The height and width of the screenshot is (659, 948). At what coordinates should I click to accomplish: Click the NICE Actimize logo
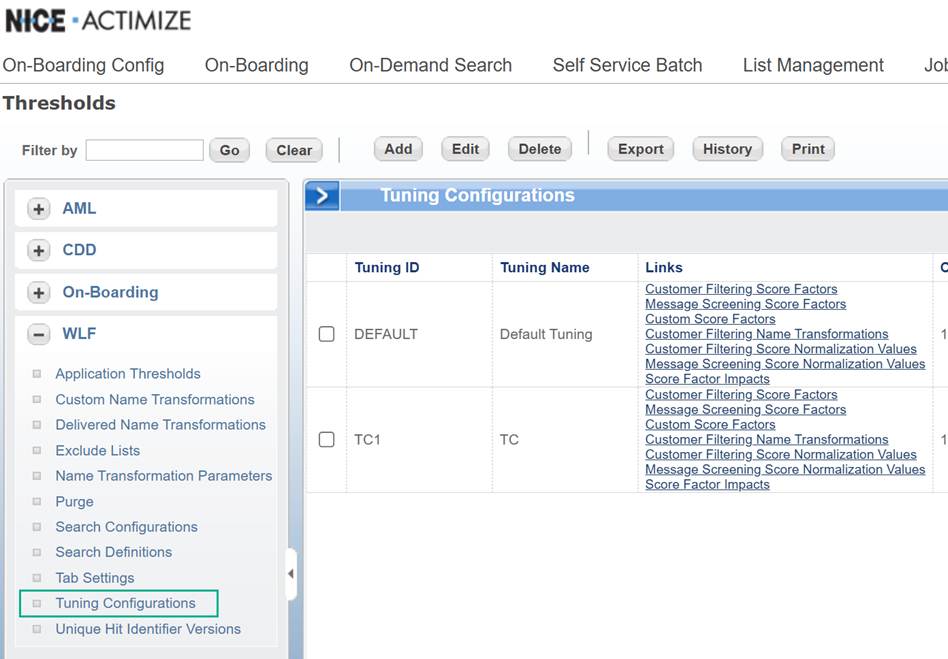(x=98, y=21)
